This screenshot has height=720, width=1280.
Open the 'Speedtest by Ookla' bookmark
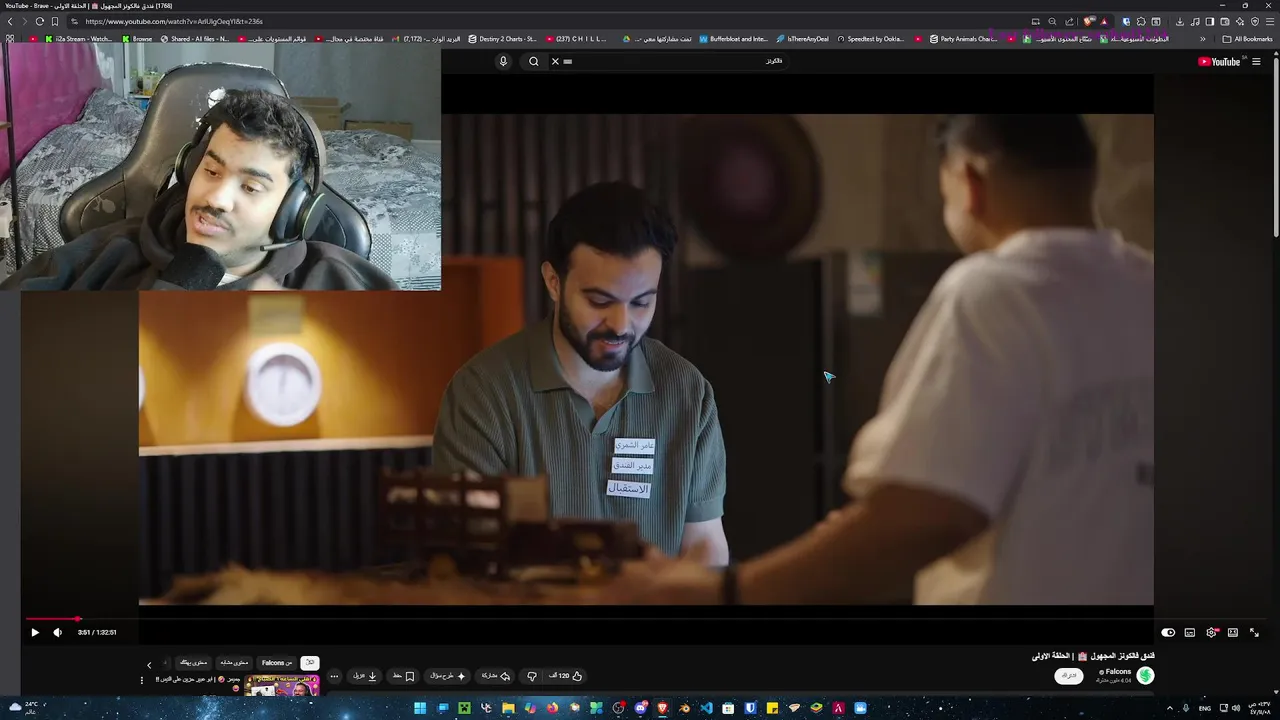click(x=870, y=39)
